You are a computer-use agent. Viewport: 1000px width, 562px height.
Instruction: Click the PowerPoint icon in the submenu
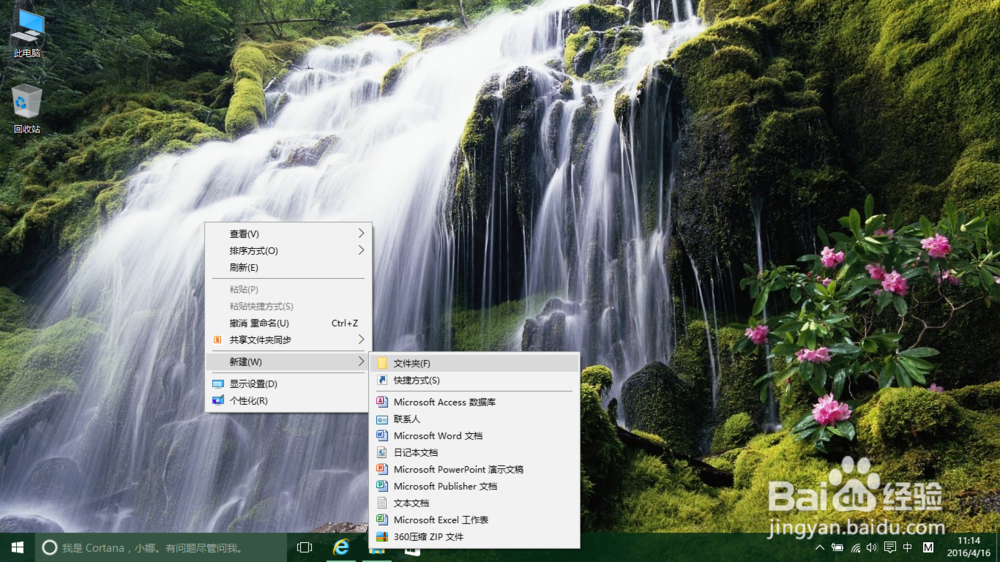pyautogui.click(x=382, y=470)
